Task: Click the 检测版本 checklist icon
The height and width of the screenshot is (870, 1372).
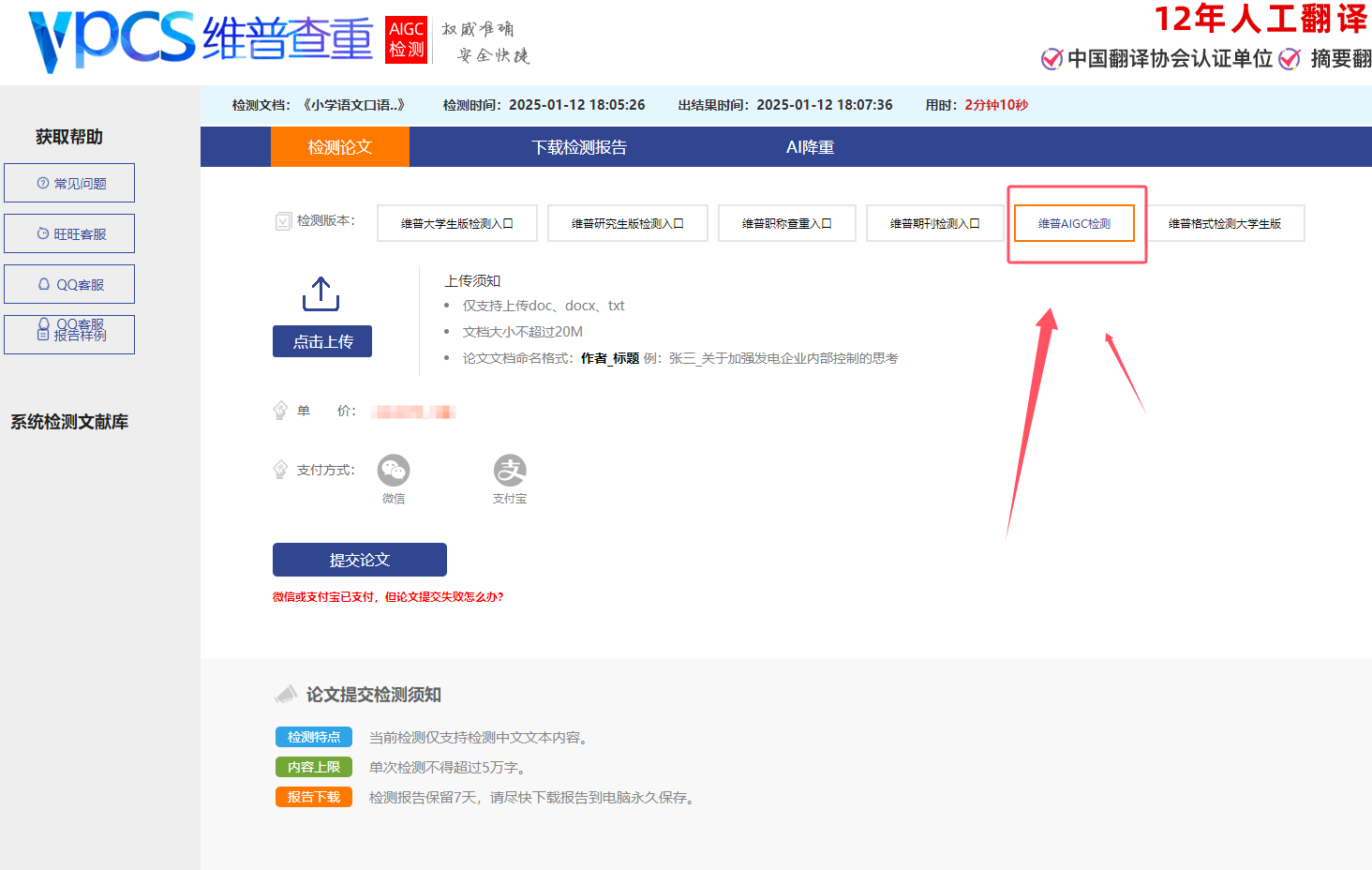Action: (x=283, y=221)
